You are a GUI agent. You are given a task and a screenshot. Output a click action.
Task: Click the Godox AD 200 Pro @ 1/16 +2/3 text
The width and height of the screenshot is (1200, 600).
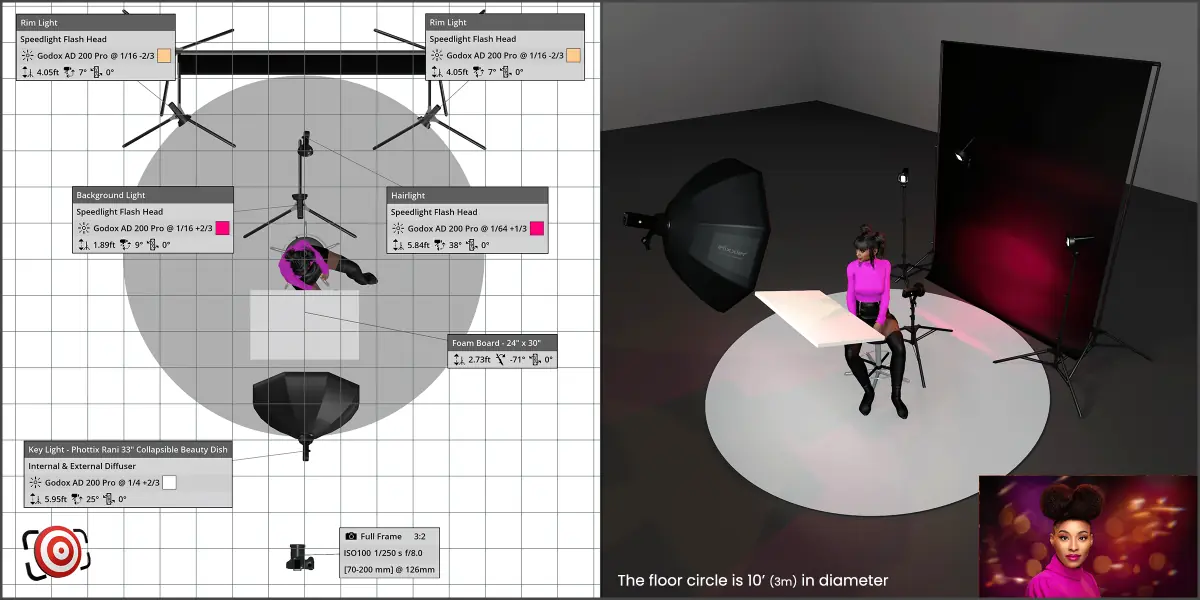pos(153,229)
